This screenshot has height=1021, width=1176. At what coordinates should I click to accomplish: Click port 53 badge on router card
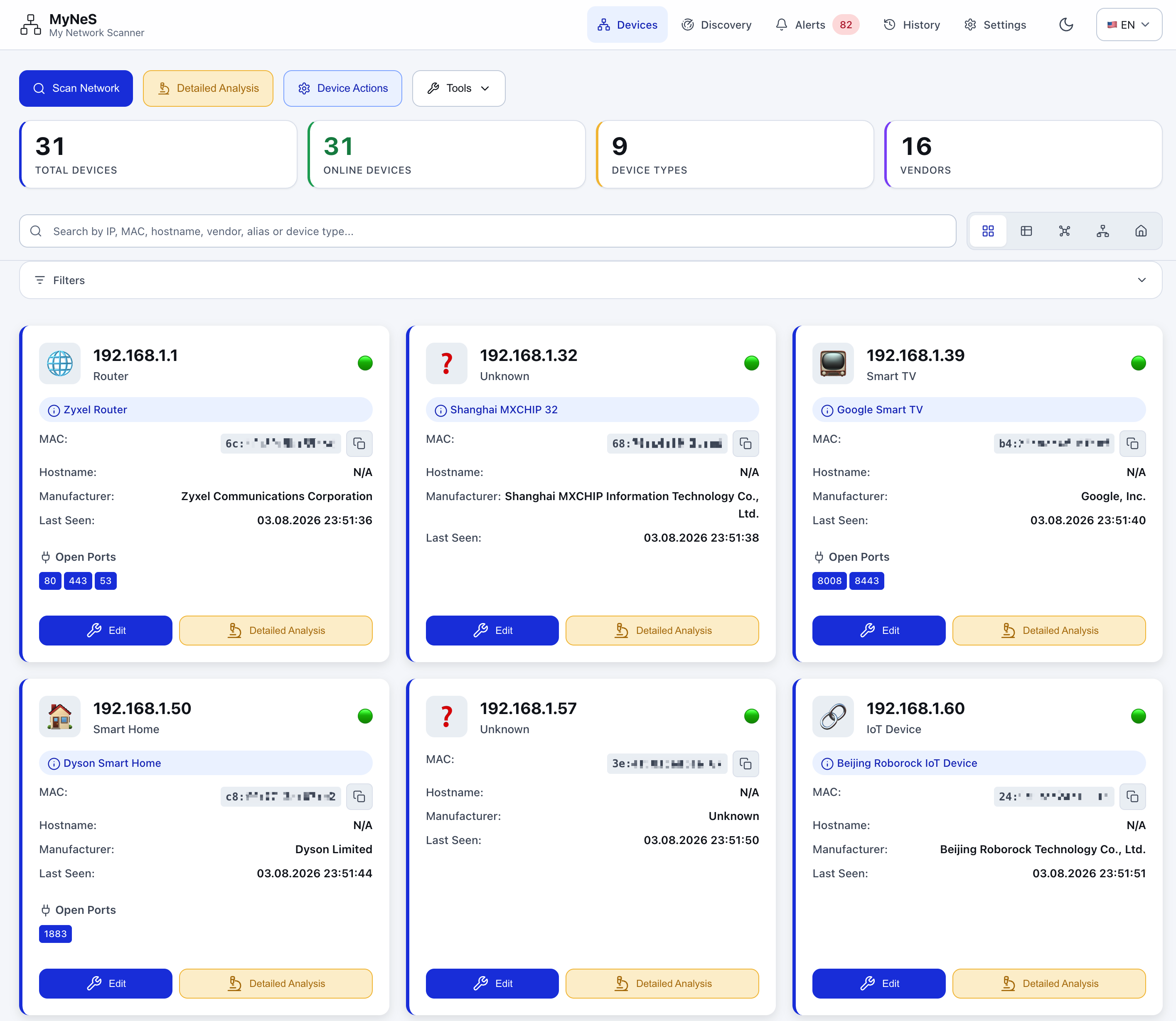tap(106, 581)
